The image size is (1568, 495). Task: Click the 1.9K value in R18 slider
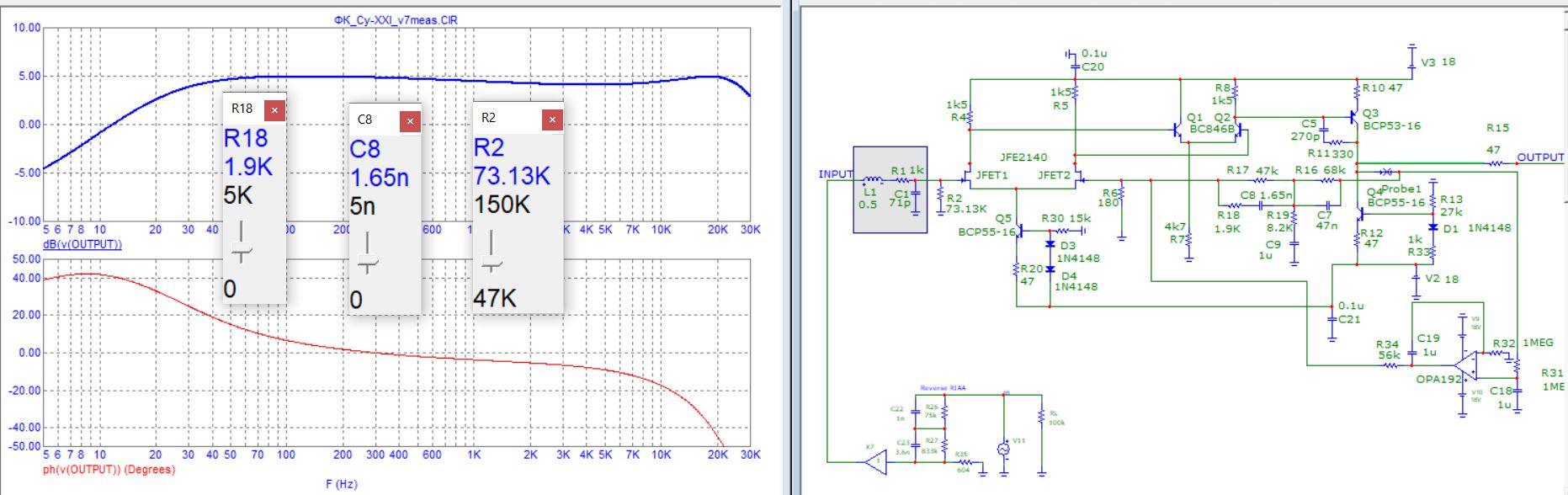pyautogui.click(x=248, y=167)
